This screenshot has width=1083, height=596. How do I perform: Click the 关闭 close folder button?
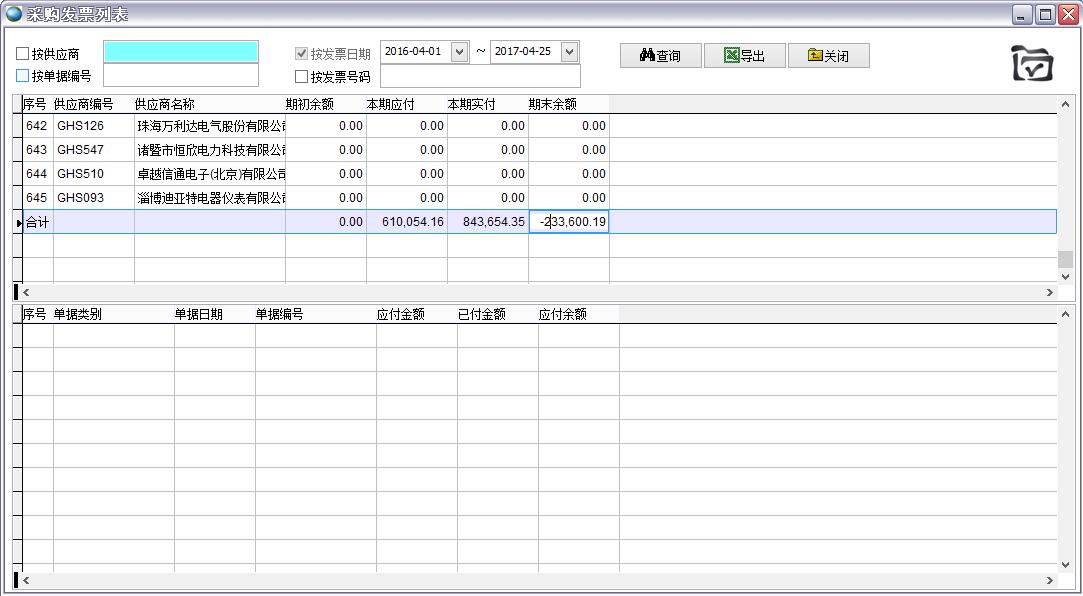click(828, 56)
